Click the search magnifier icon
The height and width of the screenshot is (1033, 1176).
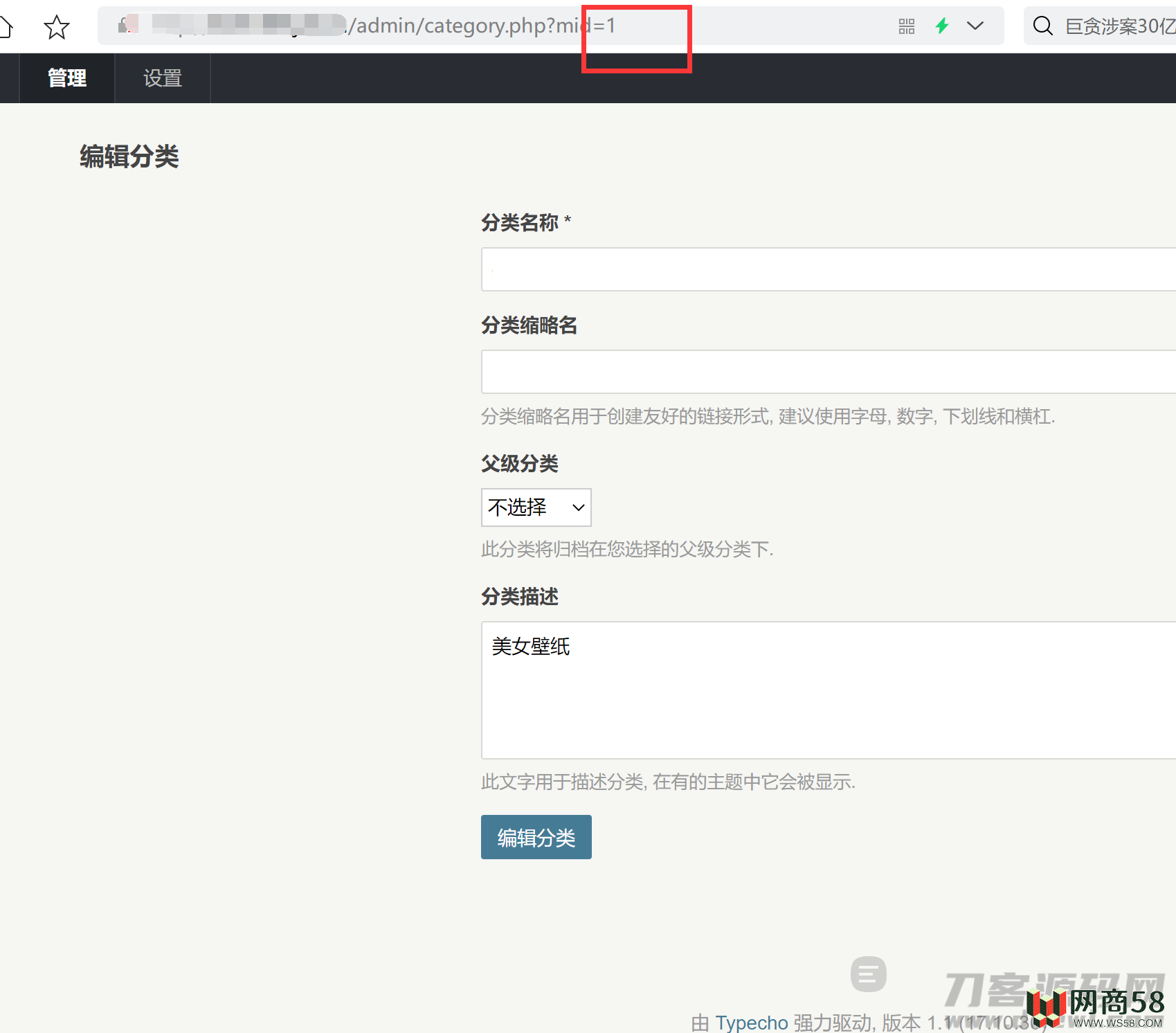pyautogui.click(x=1042, y=26)
